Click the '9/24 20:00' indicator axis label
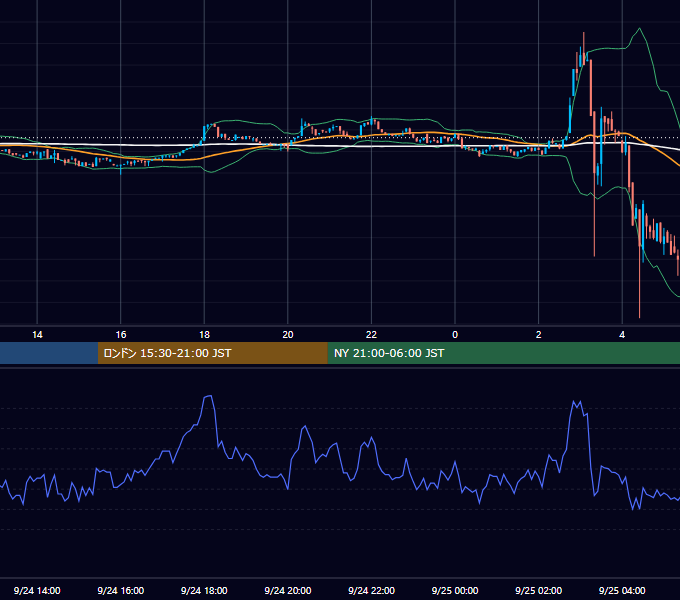This screenshot has height=600, width=680. pos(288,590)
